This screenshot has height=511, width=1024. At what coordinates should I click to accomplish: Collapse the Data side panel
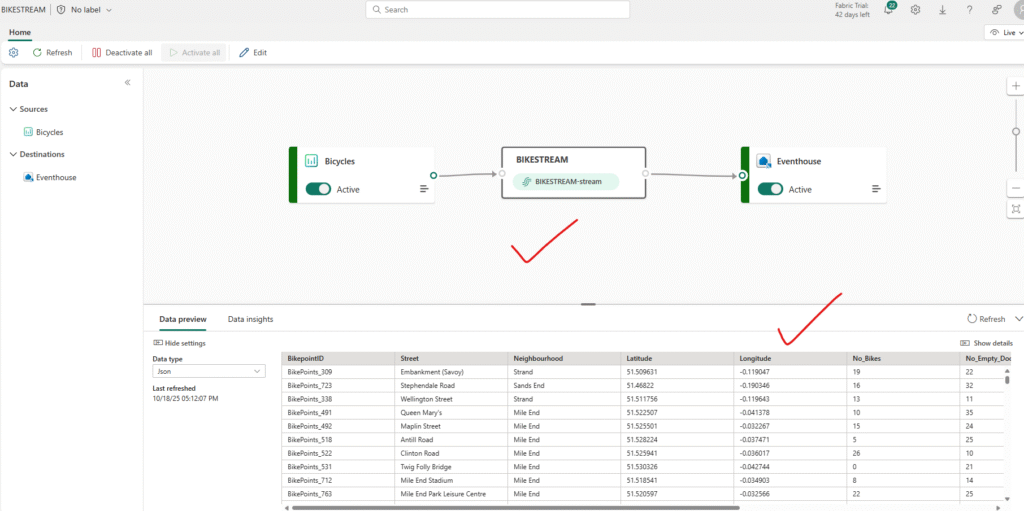tap(128, 83)
